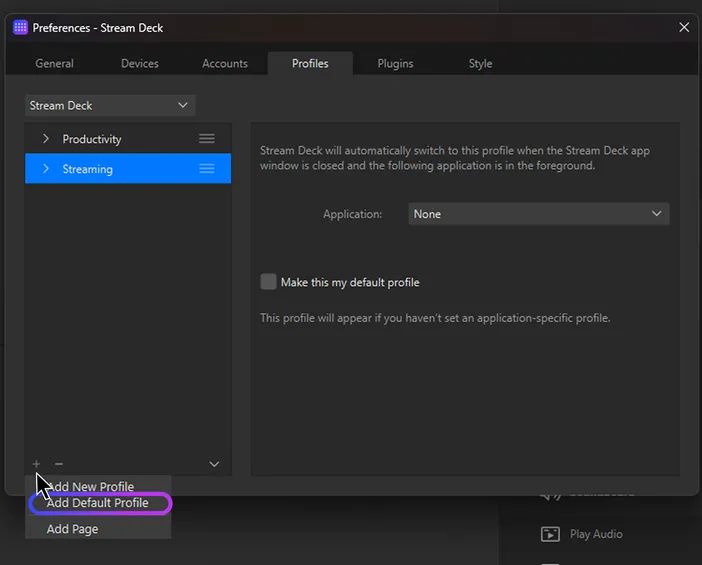Select the Profiles tab
702x565 pixels.
310,64
